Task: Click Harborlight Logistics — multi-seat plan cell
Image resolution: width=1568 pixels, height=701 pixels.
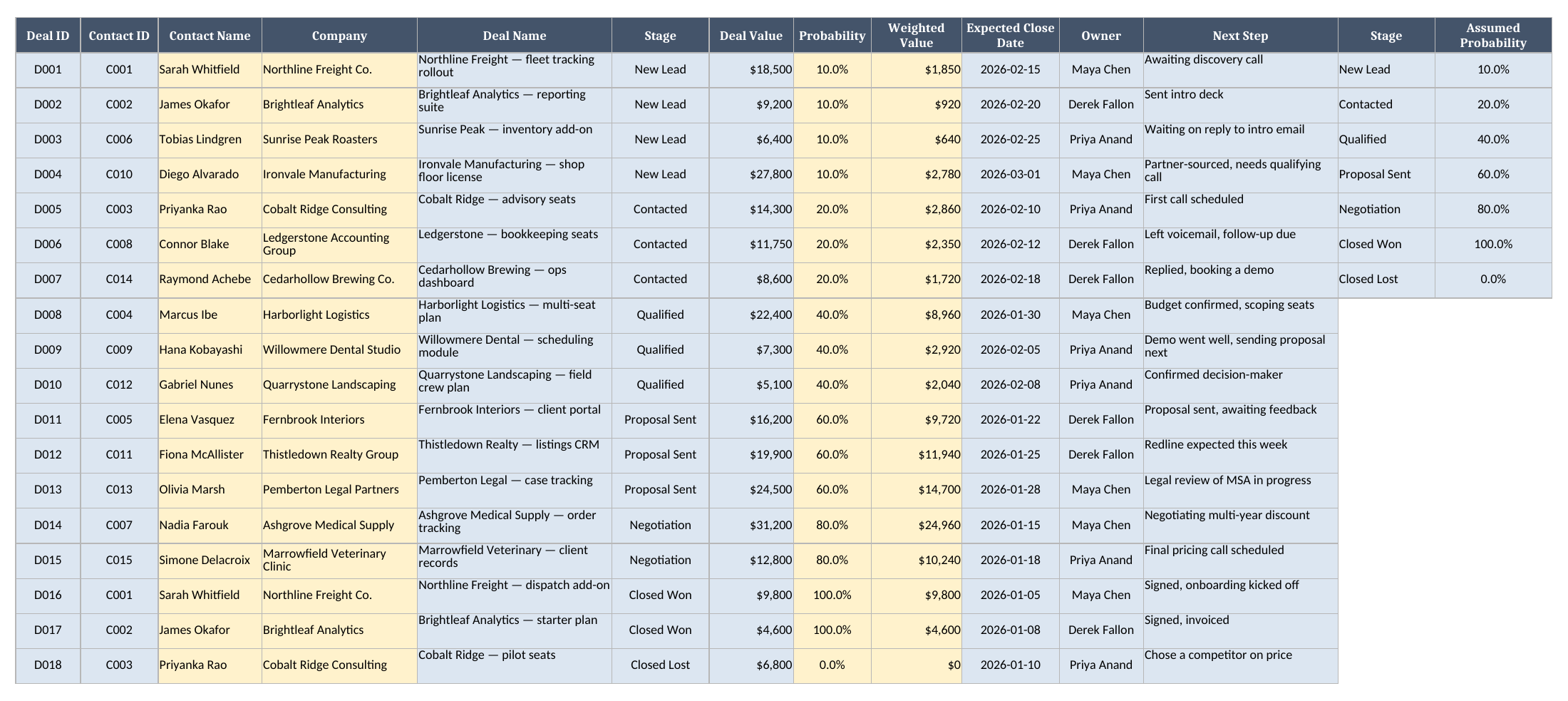Action: click(x=514, y=314)
